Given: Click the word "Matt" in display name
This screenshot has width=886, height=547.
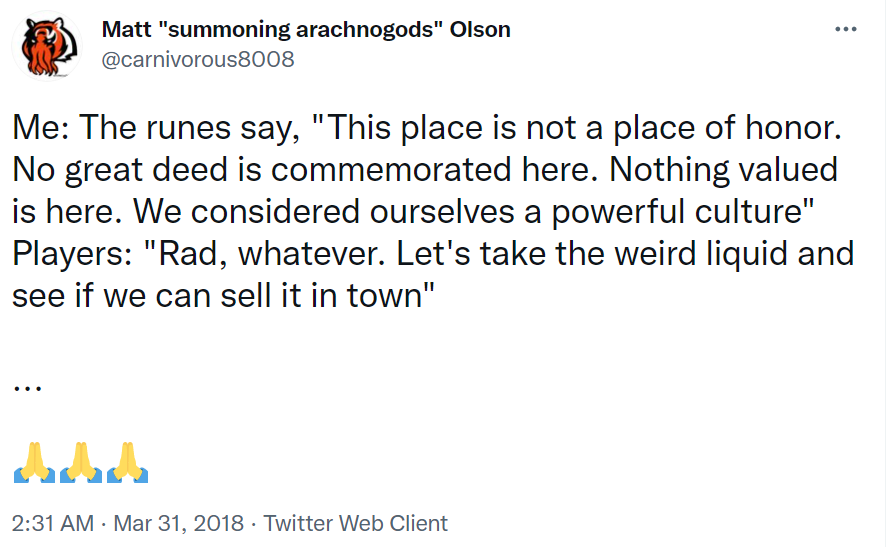Looking at the screenshot, I should click(x=124, y=30).
